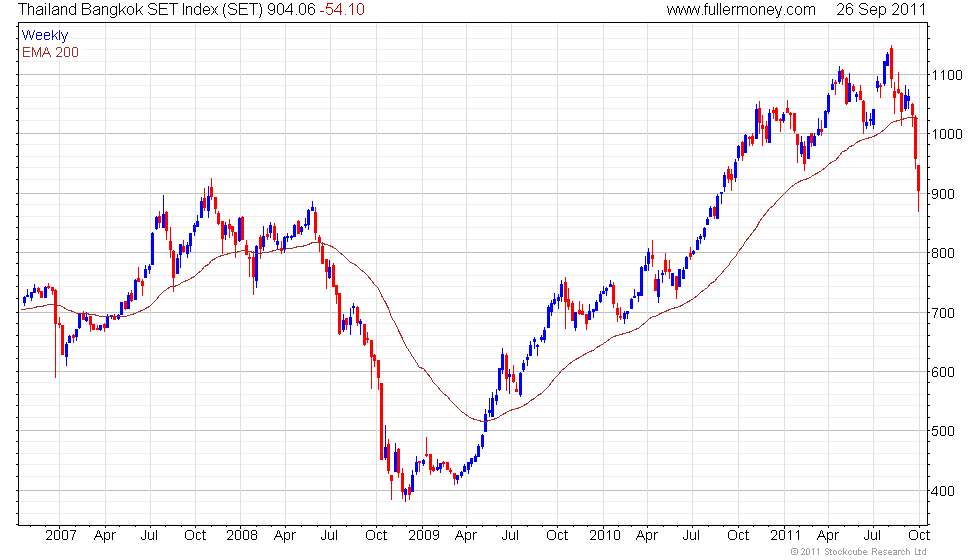Screen dimensions: 980x560
Task: Click the last red candlestick near 900
Action: pyautogui.click(x=918, y=186)
